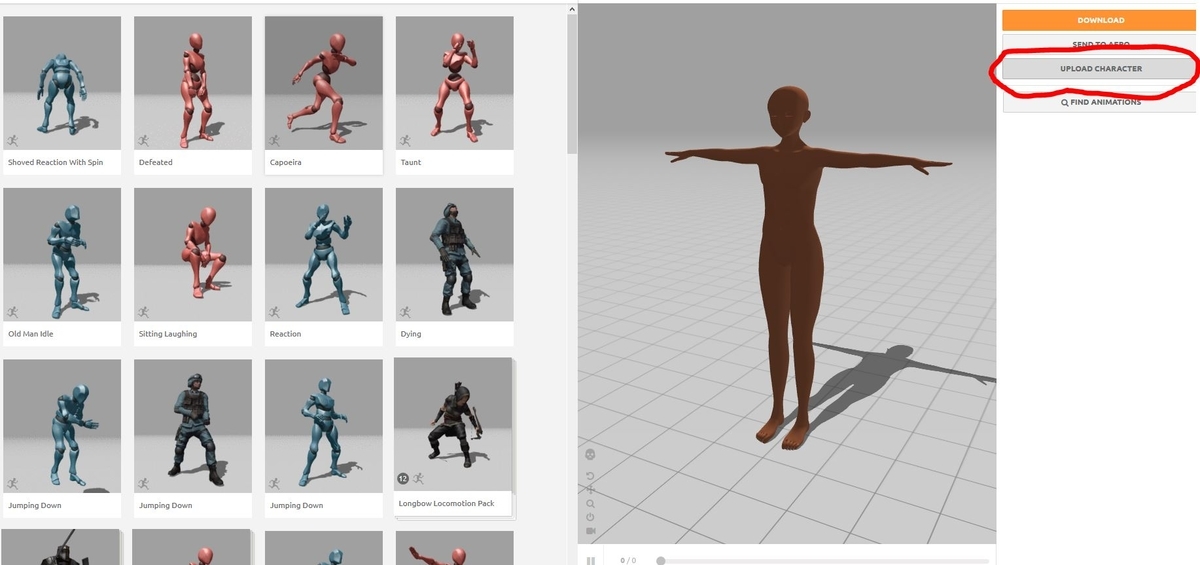Viewport: 1200px width, 565px height.
Task: Click running-man icon on Defeated card
Action: coord(143,141)
